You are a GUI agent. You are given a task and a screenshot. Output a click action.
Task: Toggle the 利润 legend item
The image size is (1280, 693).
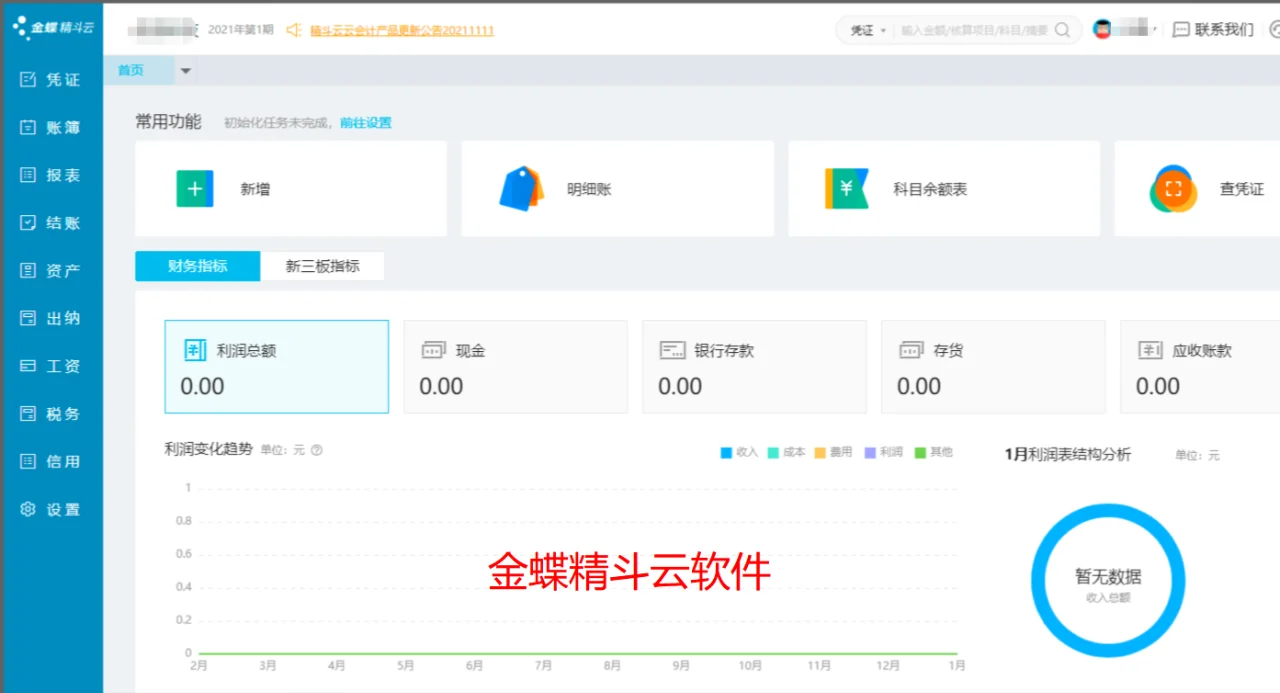pos(885,452)
